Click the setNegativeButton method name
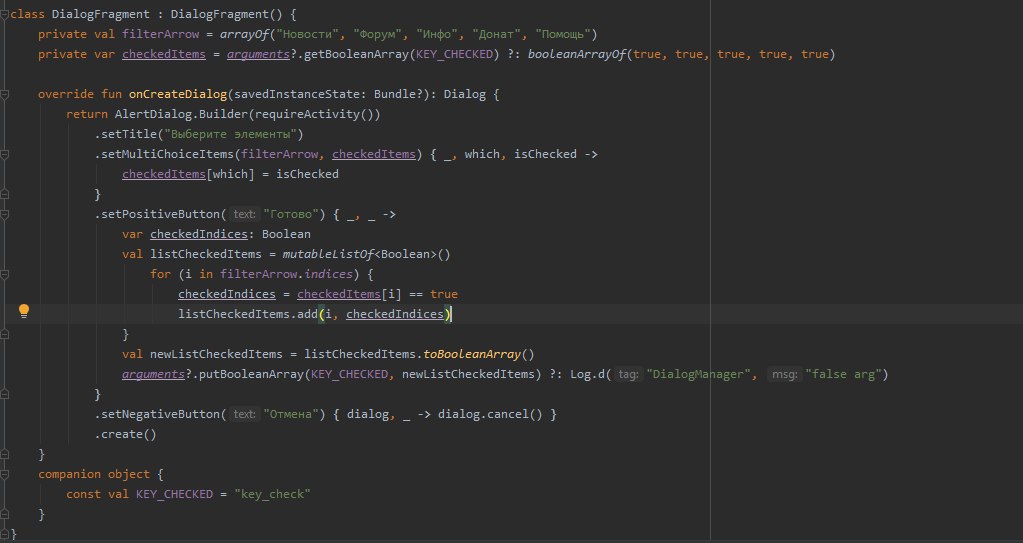This screenshot has width=1023, height=543. coord(160,414)
